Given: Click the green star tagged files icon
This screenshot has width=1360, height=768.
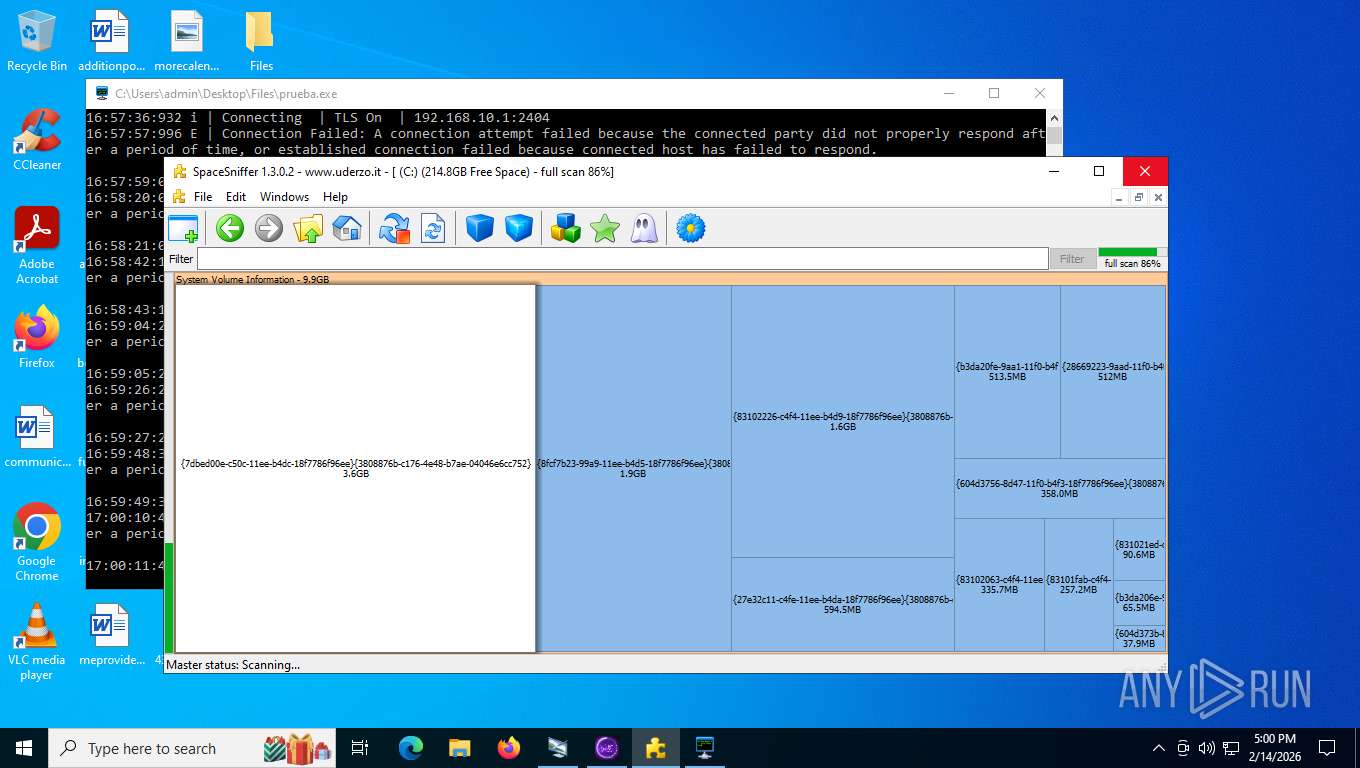Looking at the screenshot, I should [605, 228].
